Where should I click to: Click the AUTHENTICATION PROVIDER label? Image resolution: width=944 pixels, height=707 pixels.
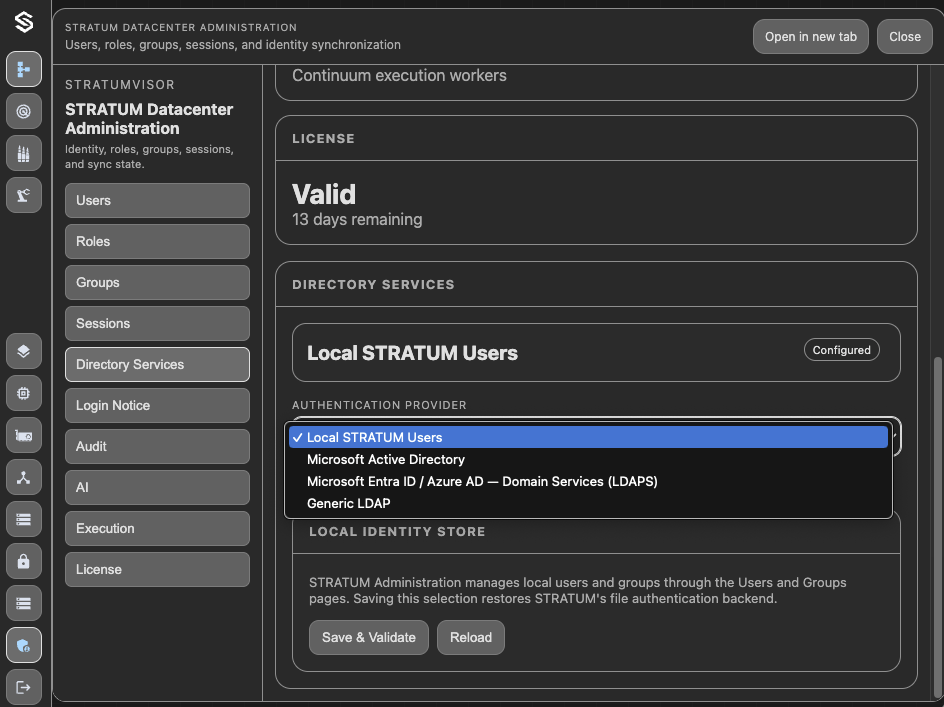click(379, 405)
